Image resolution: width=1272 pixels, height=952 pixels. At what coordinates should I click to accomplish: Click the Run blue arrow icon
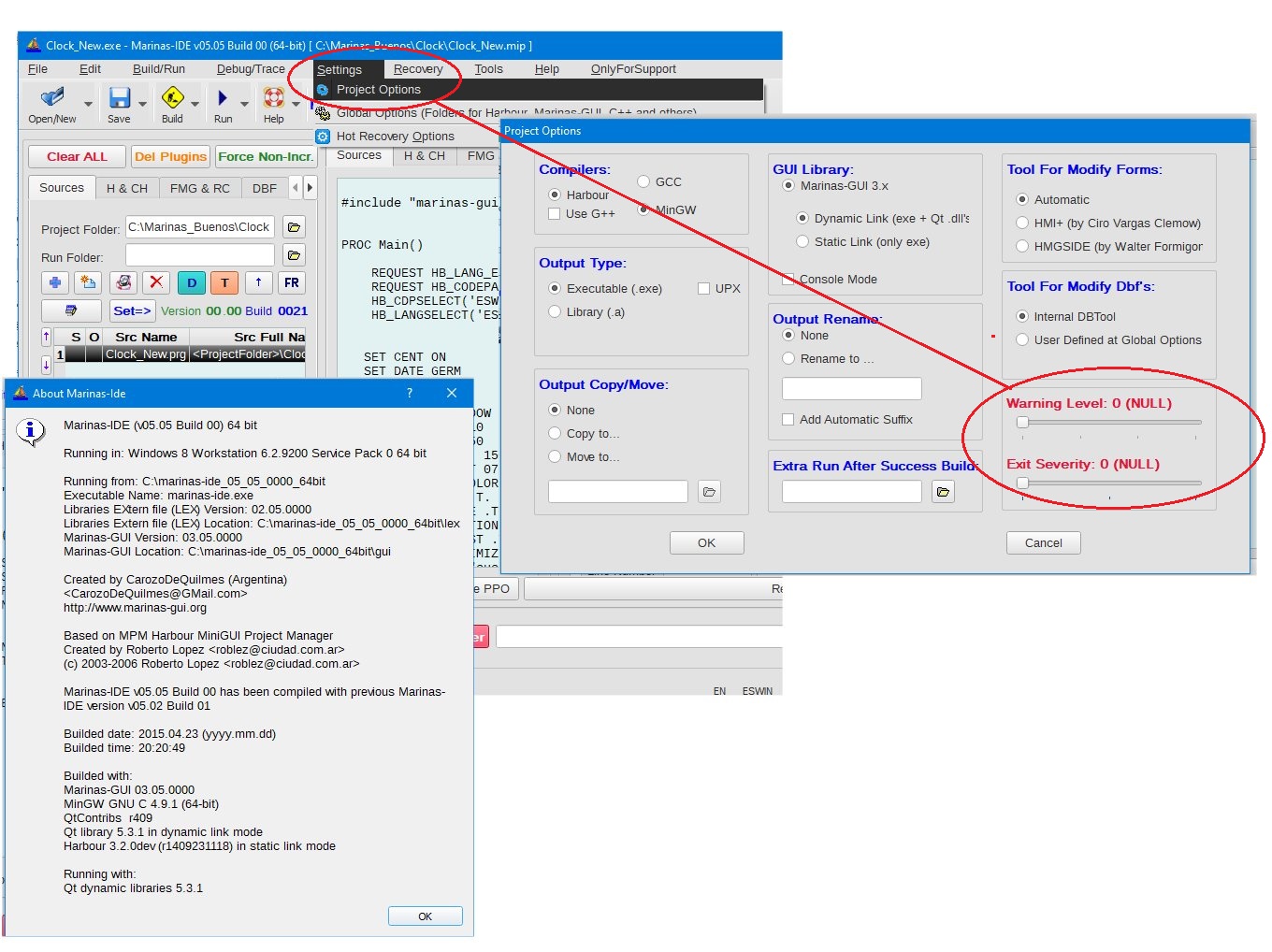[223, 97]
